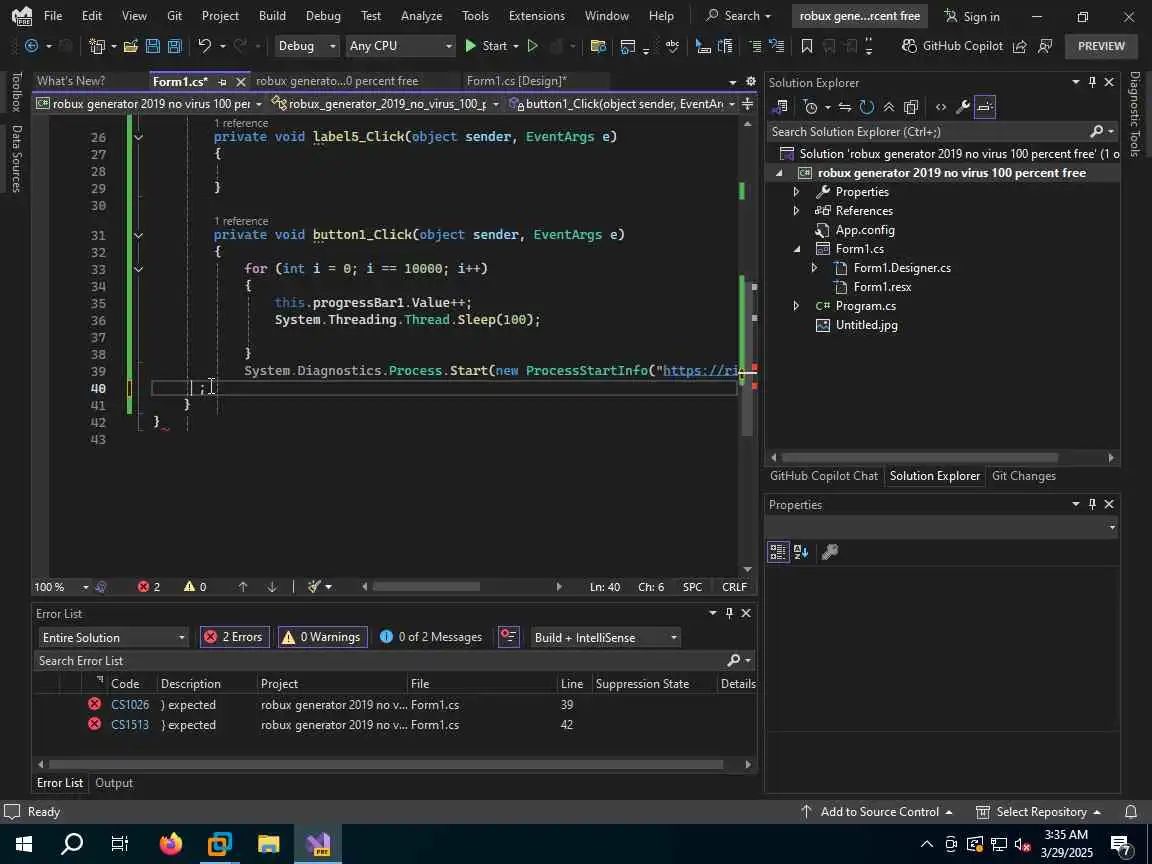This screenshot has width=1152, height=864.
Task: Start the program with the green Start button
Action: pos(486,46)
